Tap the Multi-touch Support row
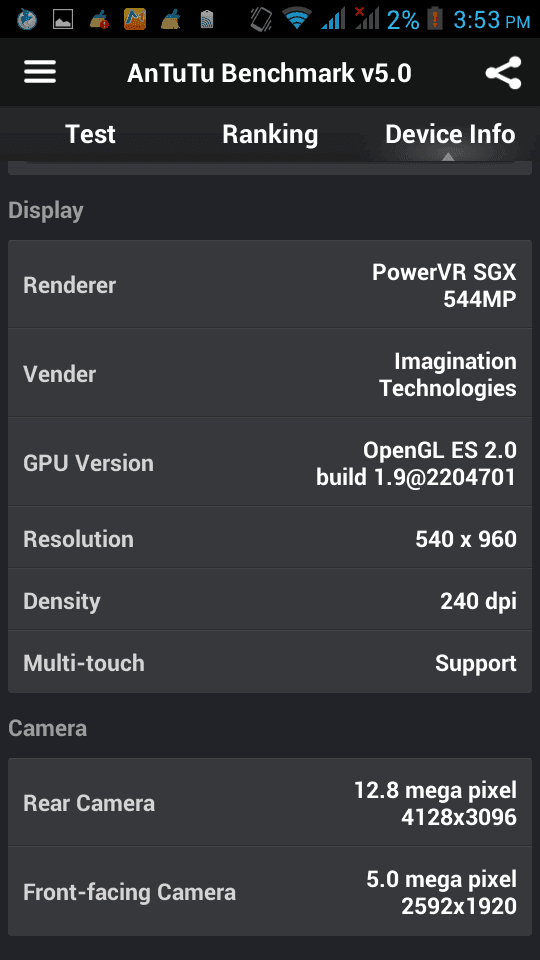The image size is (540, 960). pyautogui.click(x=270, y=662)
